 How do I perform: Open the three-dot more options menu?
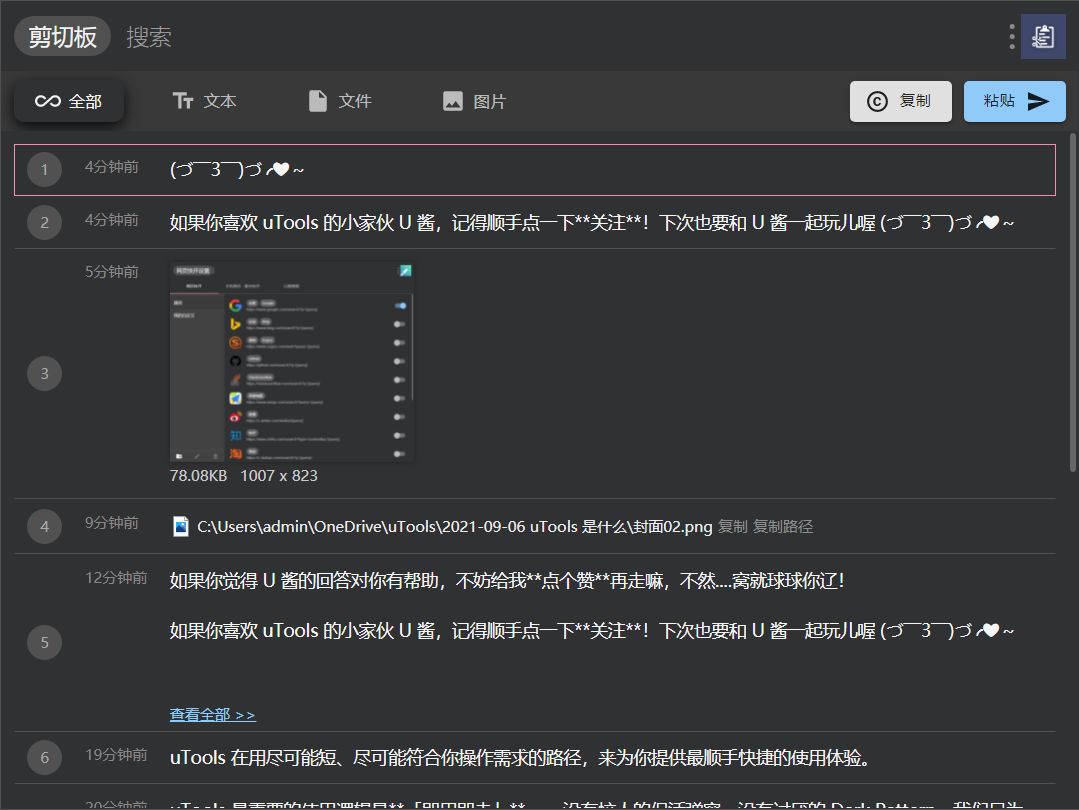coord(1012,36)
